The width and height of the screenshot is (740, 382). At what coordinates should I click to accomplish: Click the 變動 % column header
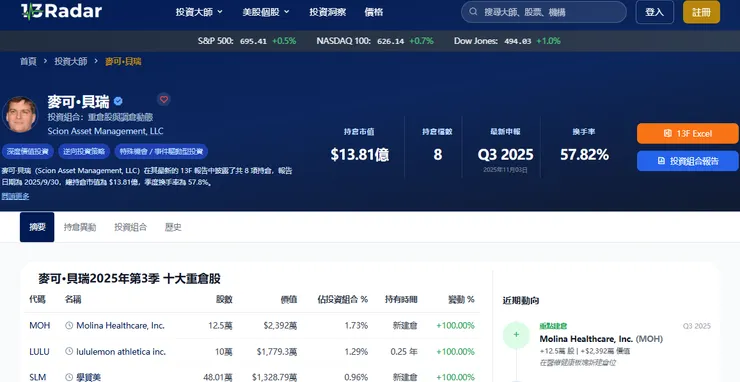pos(461,299)
